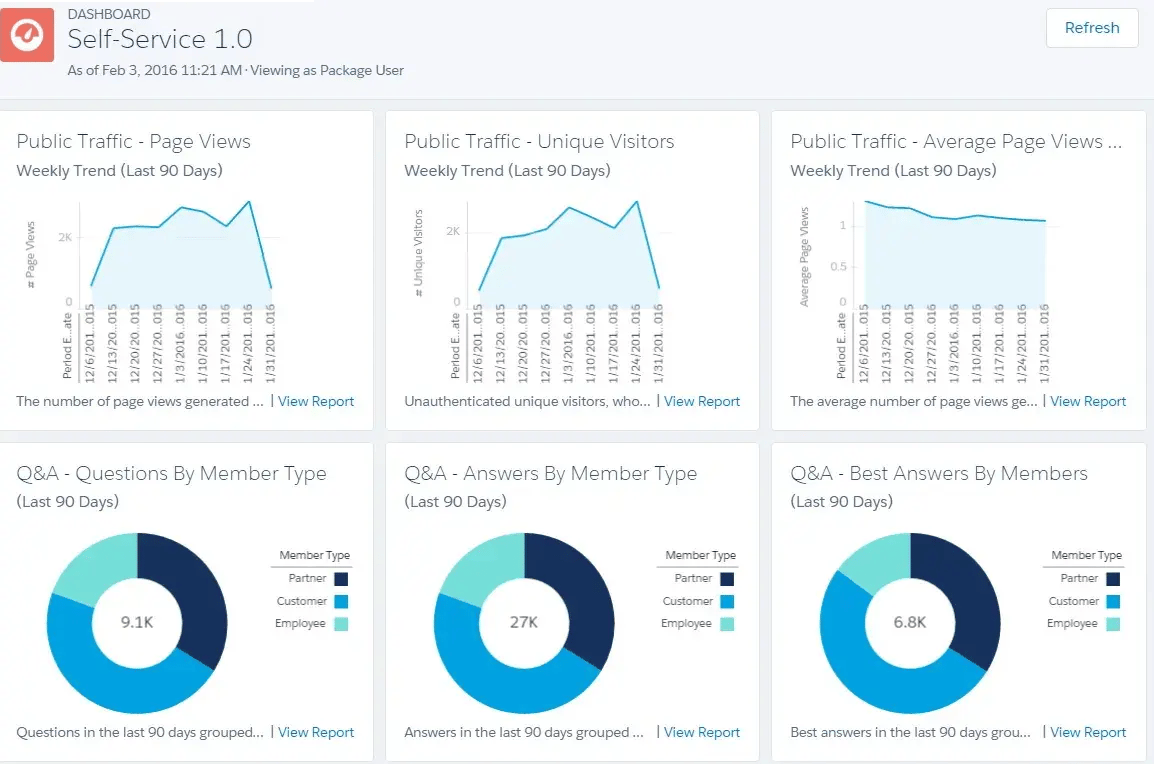Click the Page Views area chart

point(180,260)
